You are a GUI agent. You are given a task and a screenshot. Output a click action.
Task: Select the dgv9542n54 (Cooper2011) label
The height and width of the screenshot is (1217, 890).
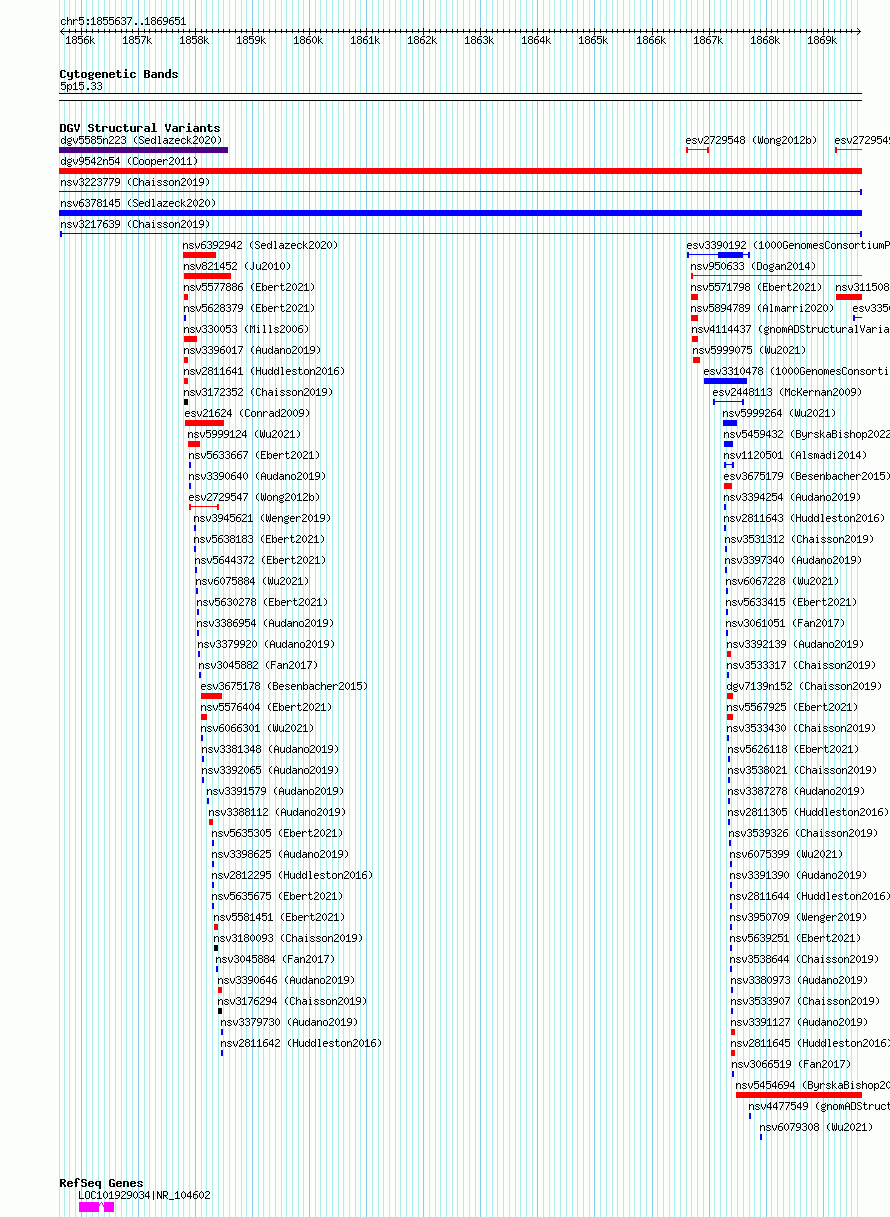[x=129, y=161]
